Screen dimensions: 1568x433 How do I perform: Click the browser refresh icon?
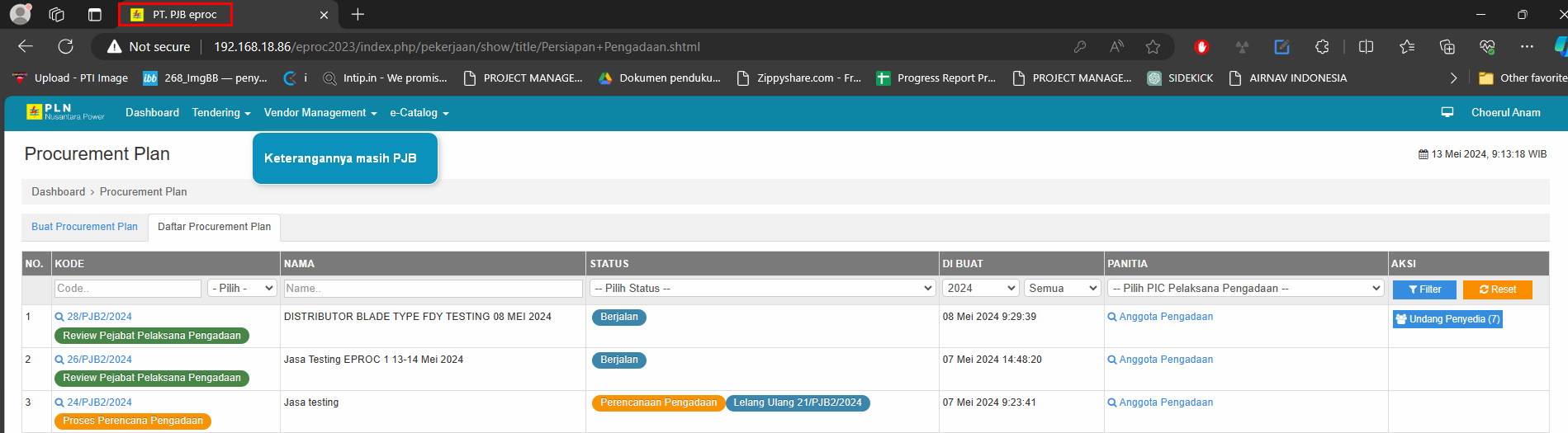point(66,47)
